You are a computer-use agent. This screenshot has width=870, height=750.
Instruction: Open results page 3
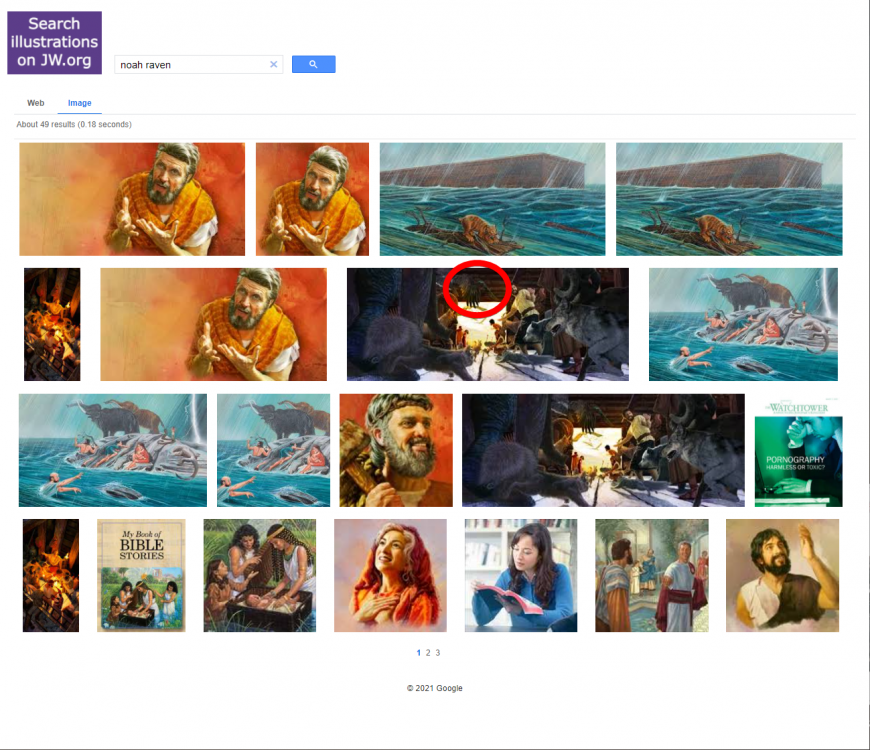[438, 652]
